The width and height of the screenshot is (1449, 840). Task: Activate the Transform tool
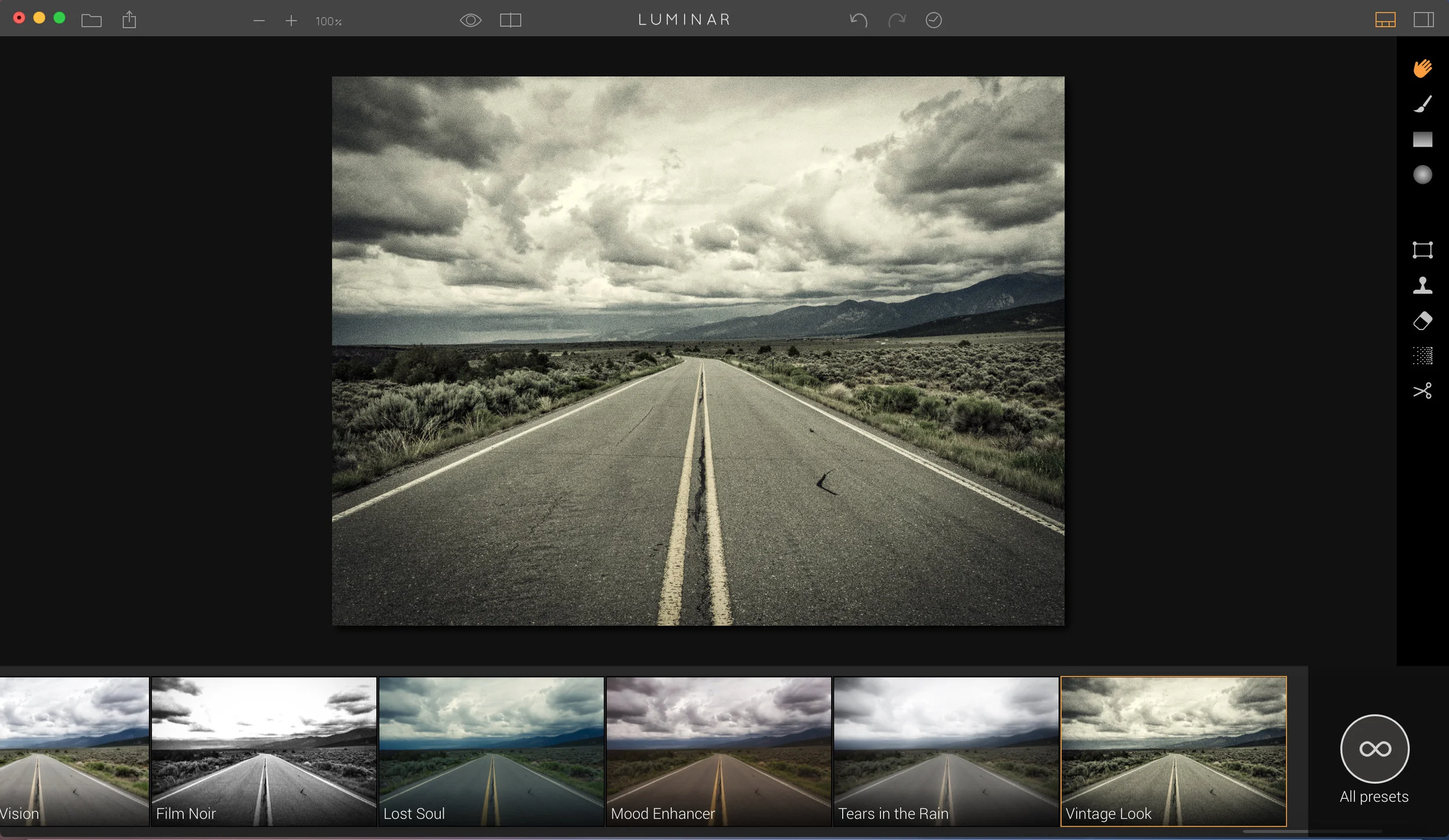pyautogui.click(x=1422, y=250)
